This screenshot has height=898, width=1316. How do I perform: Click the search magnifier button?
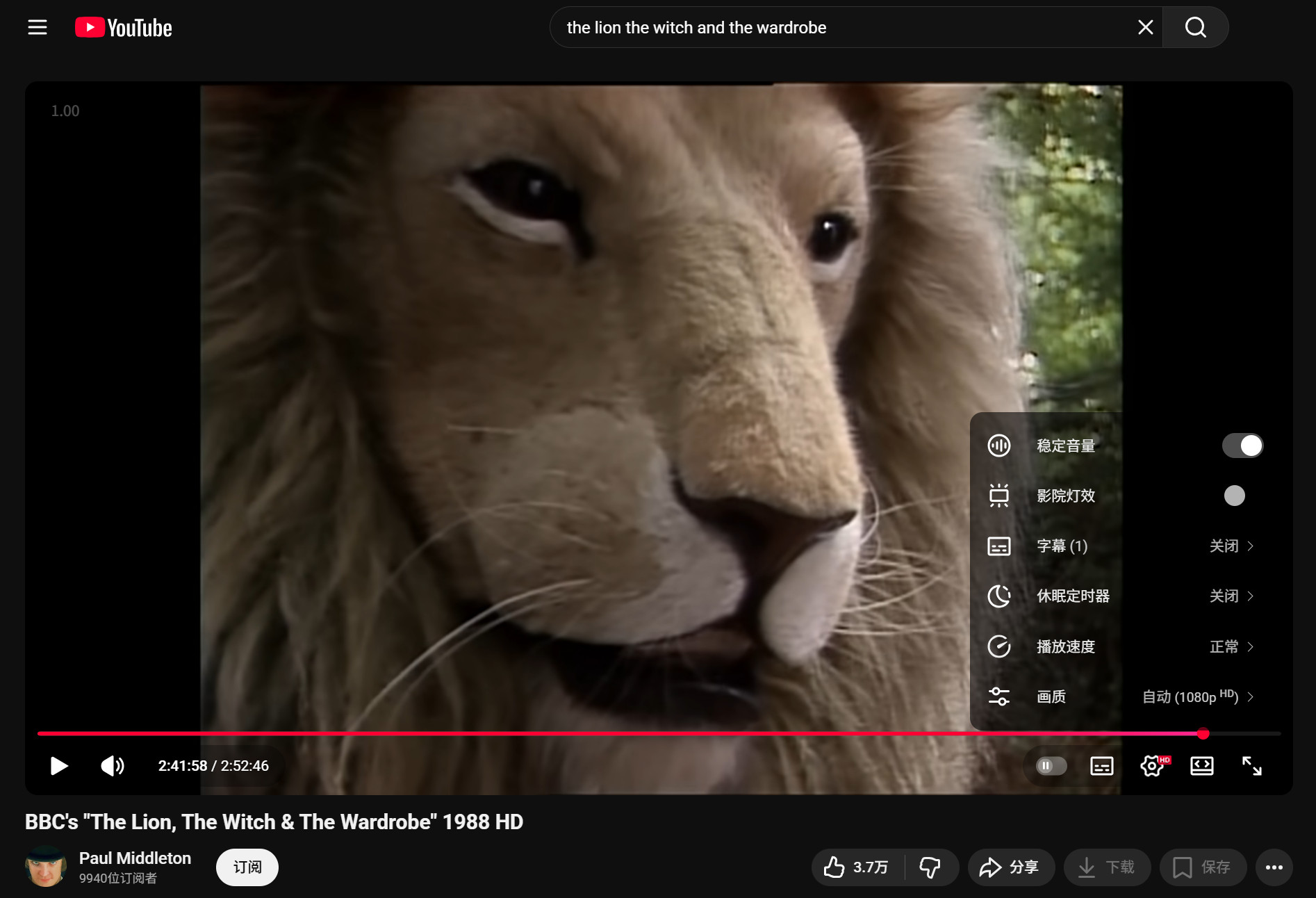point(1195,28)
